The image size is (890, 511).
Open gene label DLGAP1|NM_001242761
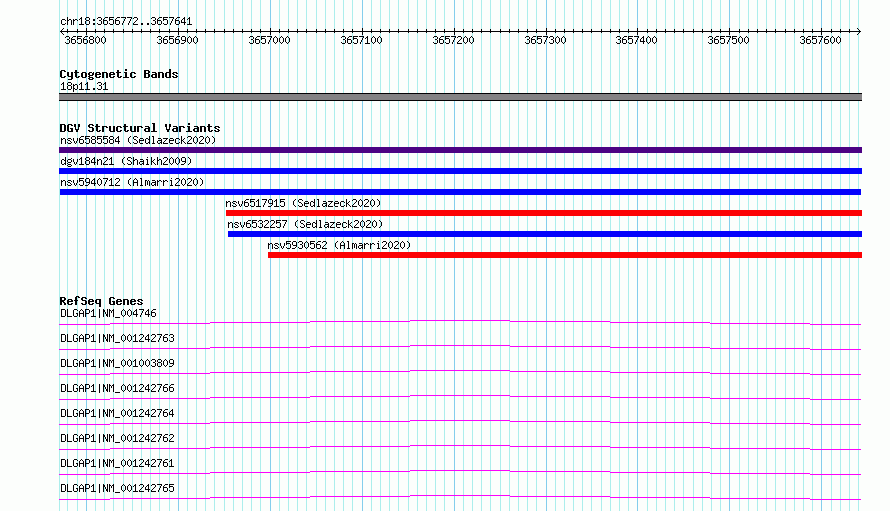pos(117,463)
